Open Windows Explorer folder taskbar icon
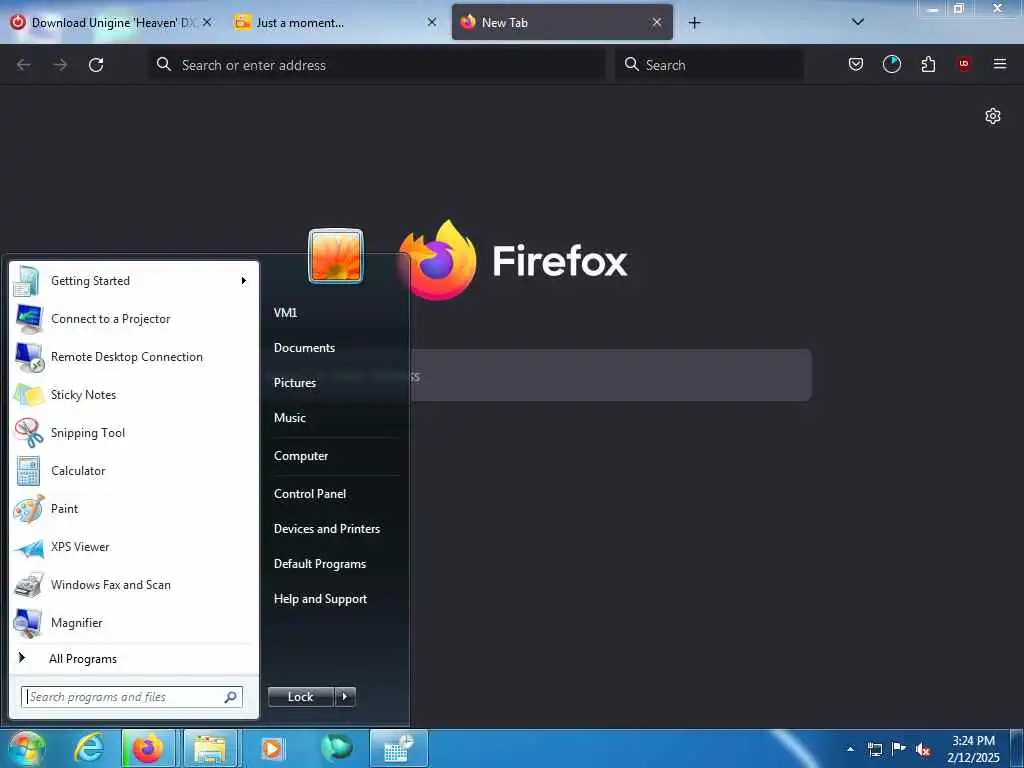Image resolution: width=1024 pixels, height=768 pixels. [210, 748]
